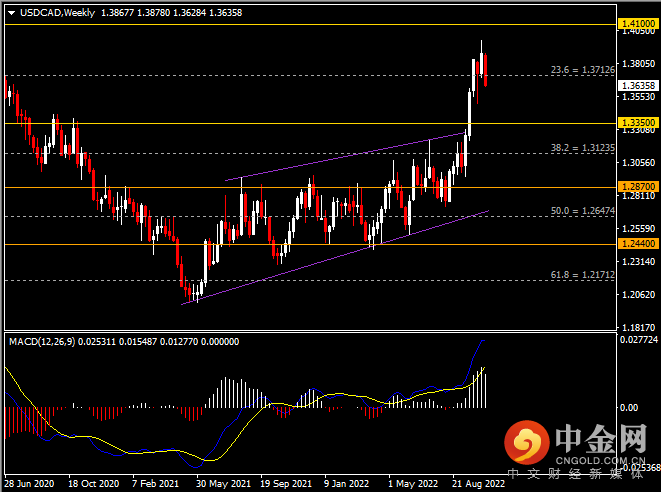Click the 1.18170 price axis value
The width and height of the screenshot is (661, 492).
[639, 327]
